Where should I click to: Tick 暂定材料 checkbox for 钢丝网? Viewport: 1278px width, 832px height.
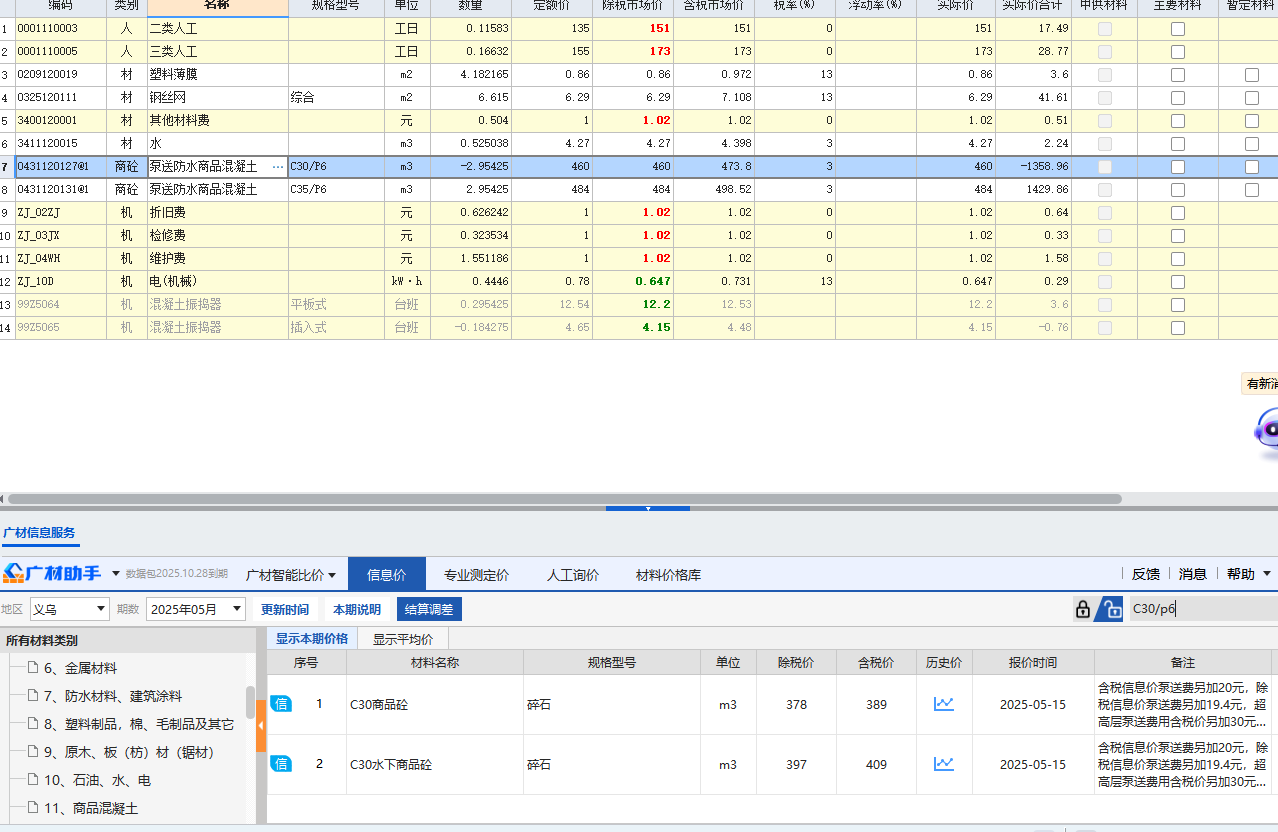[1252, 98]
